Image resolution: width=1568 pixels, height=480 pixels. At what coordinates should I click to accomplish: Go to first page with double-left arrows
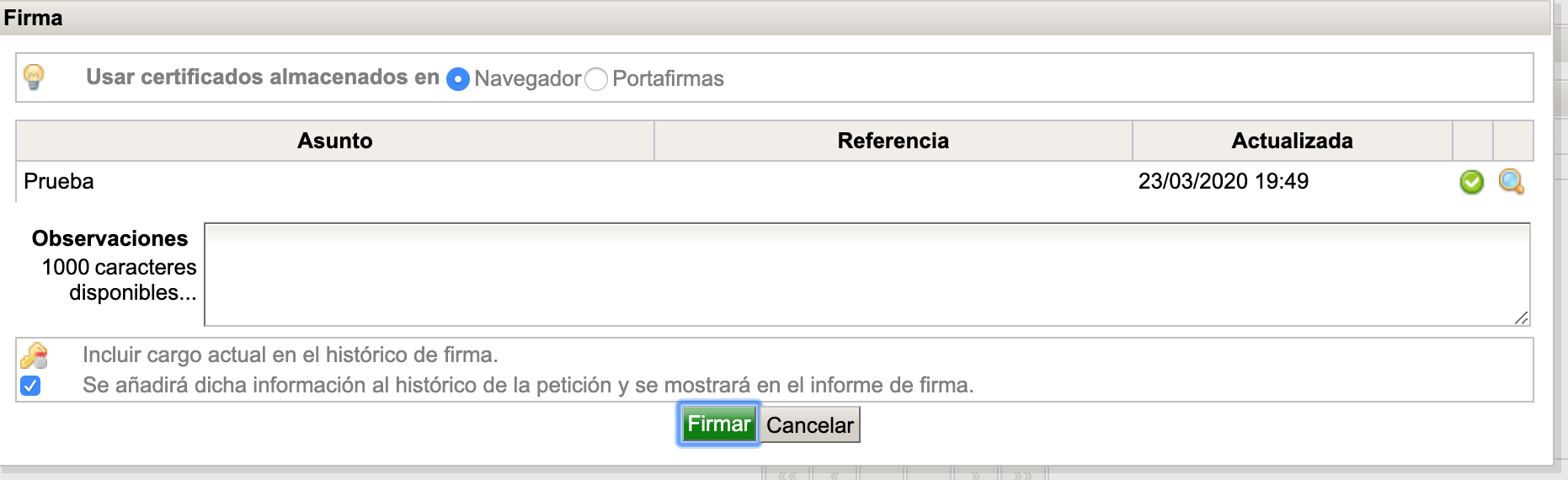tap(787, 476)
